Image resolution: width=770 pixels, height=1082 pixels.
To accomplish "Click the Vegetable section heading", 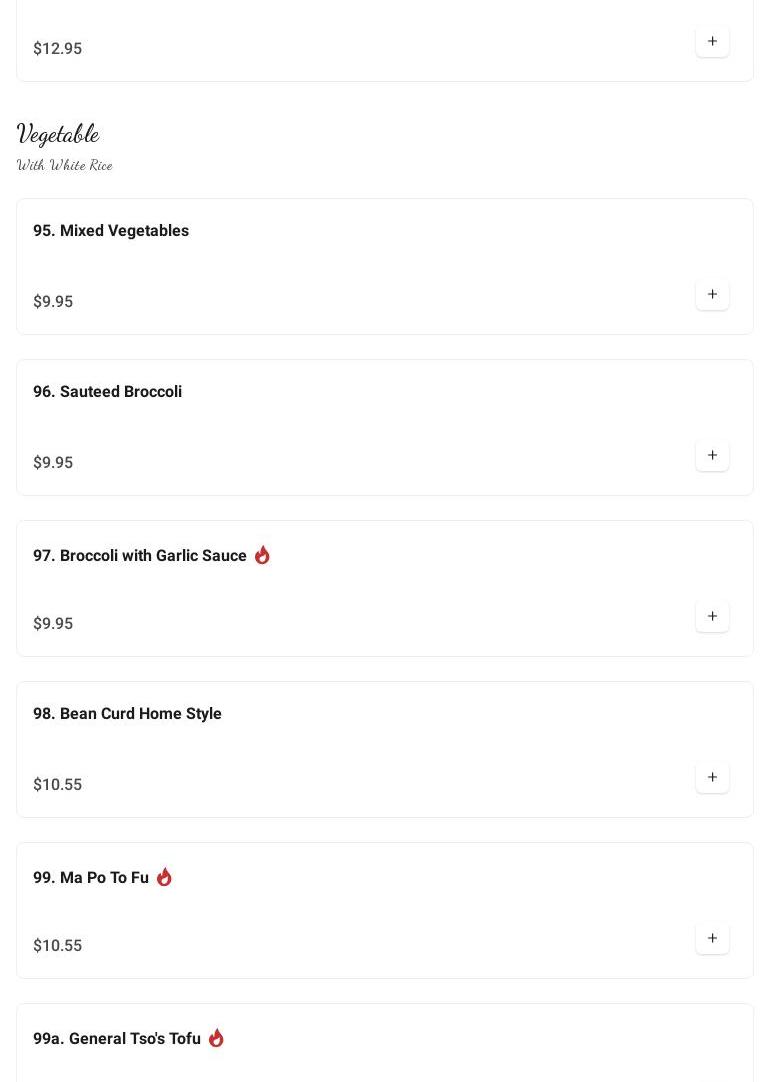I will coord(58,134).
